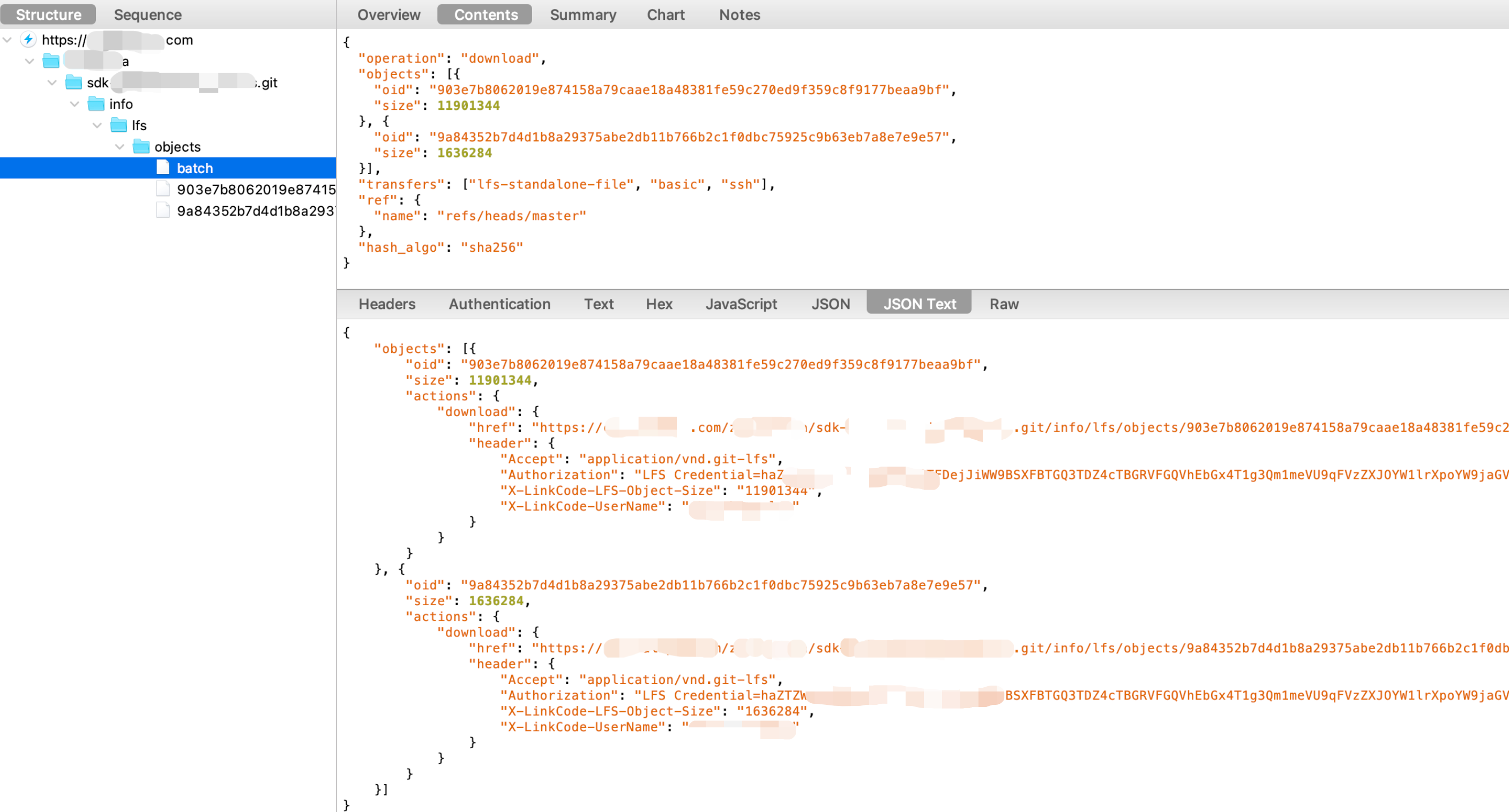Switch response view to Raw
The height and width of the screenshot is (812, 1509).
1004,304
